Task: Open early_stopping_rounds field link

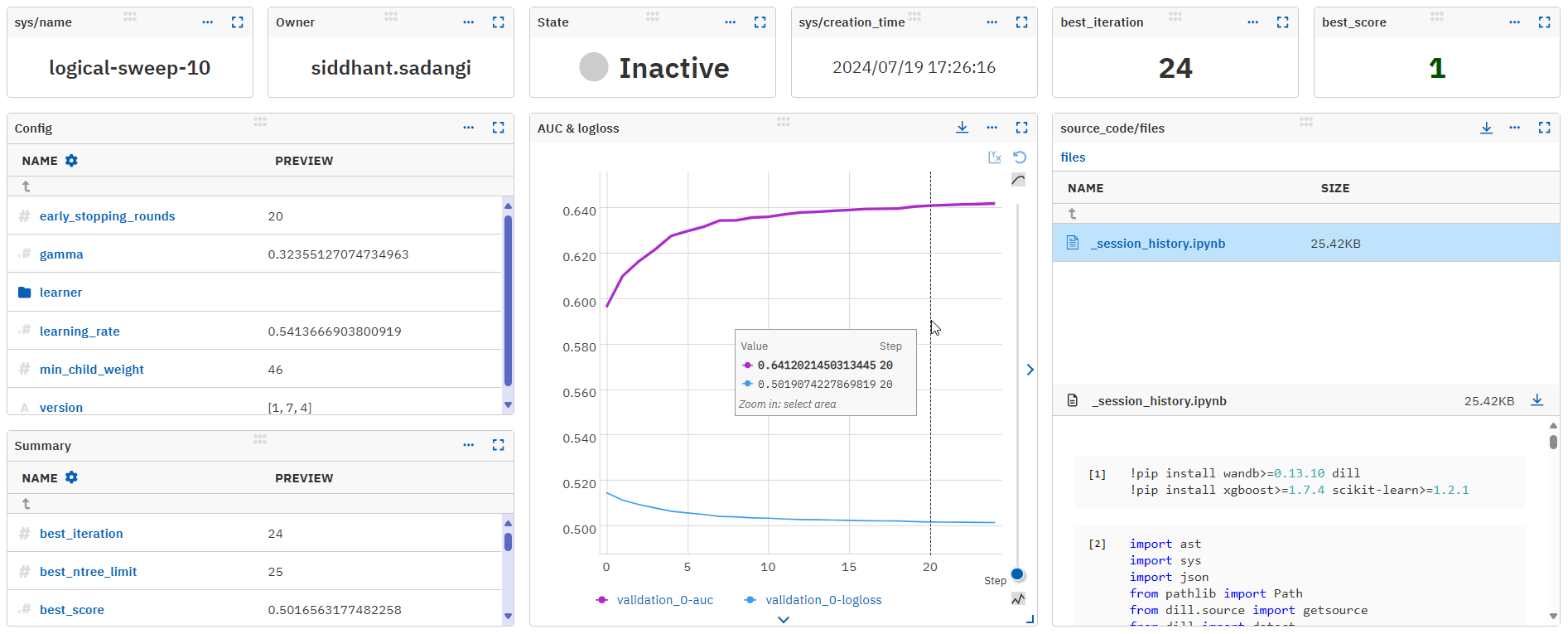Action: pyautogui.click(x=108, y=216)
